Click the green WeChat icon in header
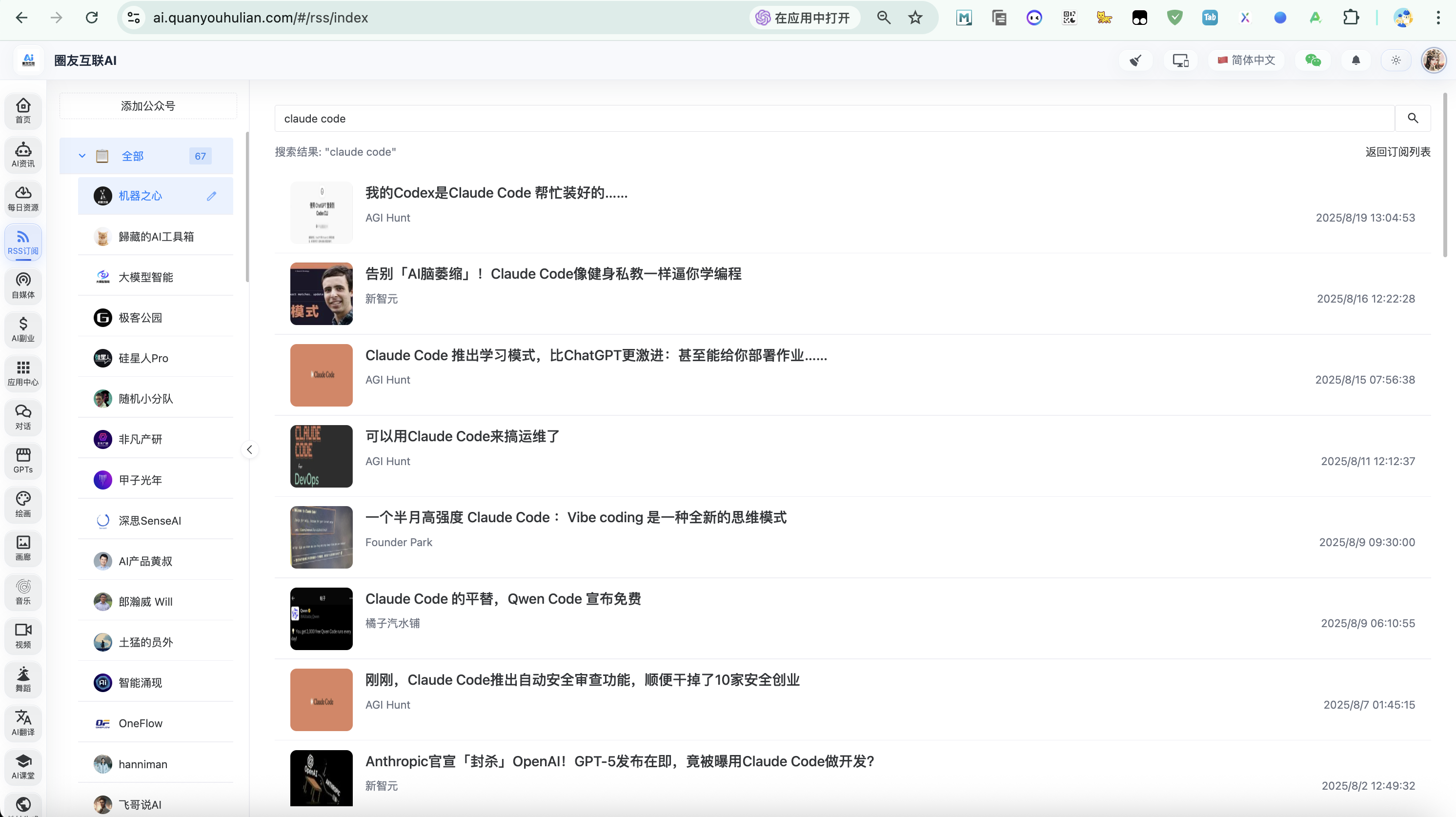The height and width of the screenshot is (817, 1456). [x=1313, y=60]
